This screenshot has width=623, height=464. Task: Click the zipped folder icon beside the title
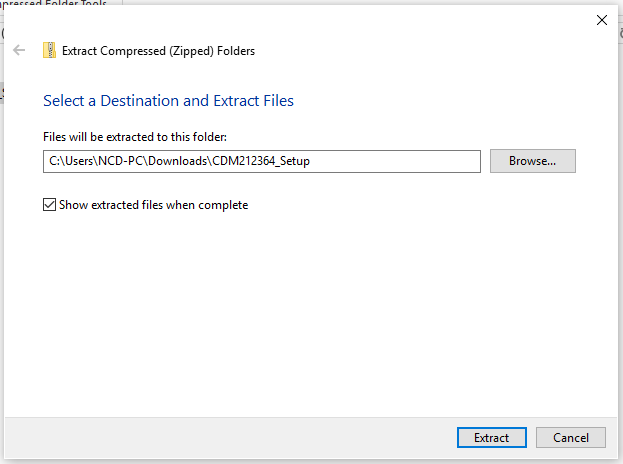pyautogui.click(x=49, y=50)
